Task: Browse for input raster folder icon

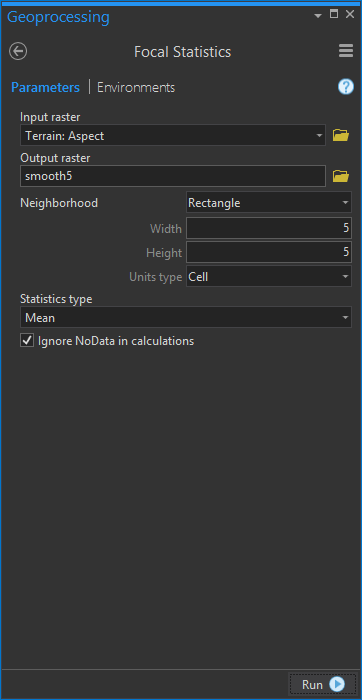Action: (x=341, y=135)
